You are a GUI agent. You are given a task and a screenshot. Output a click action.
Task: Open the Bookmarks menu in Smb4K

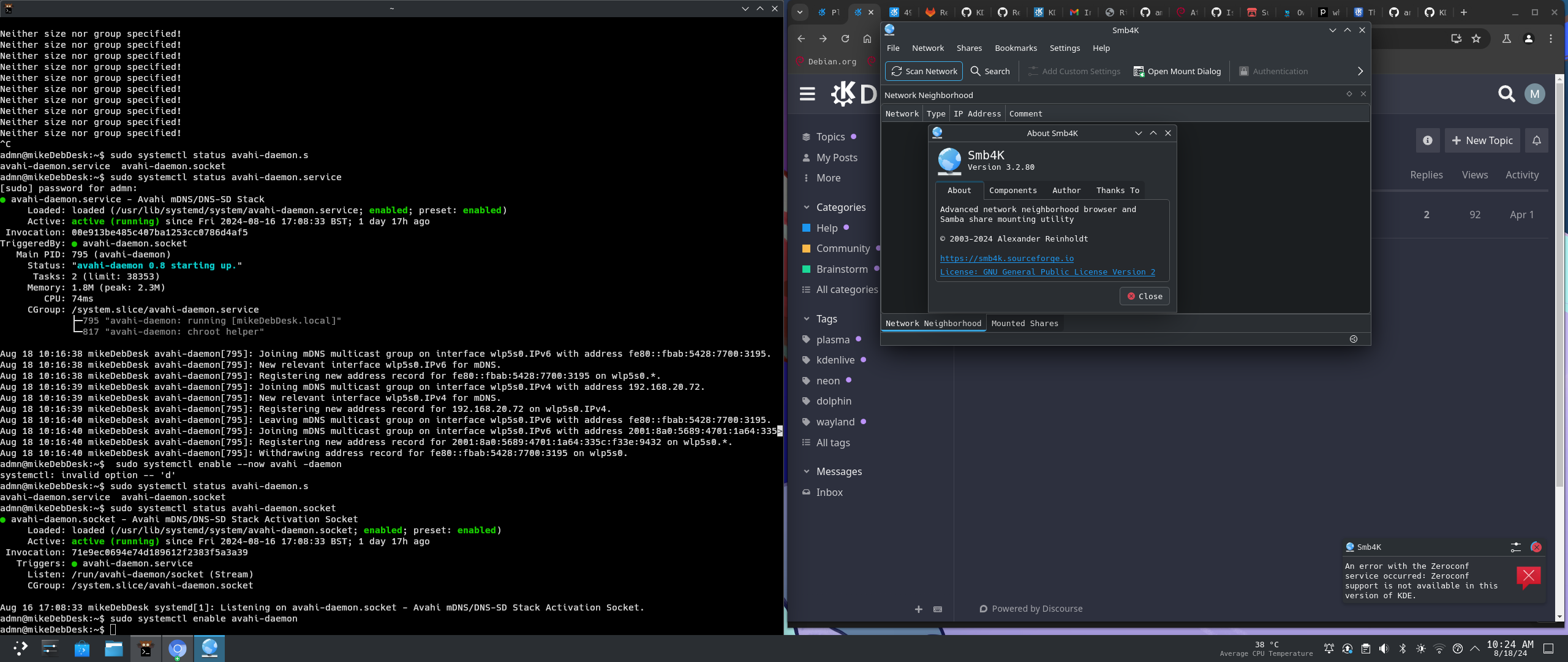(1016, 48)
